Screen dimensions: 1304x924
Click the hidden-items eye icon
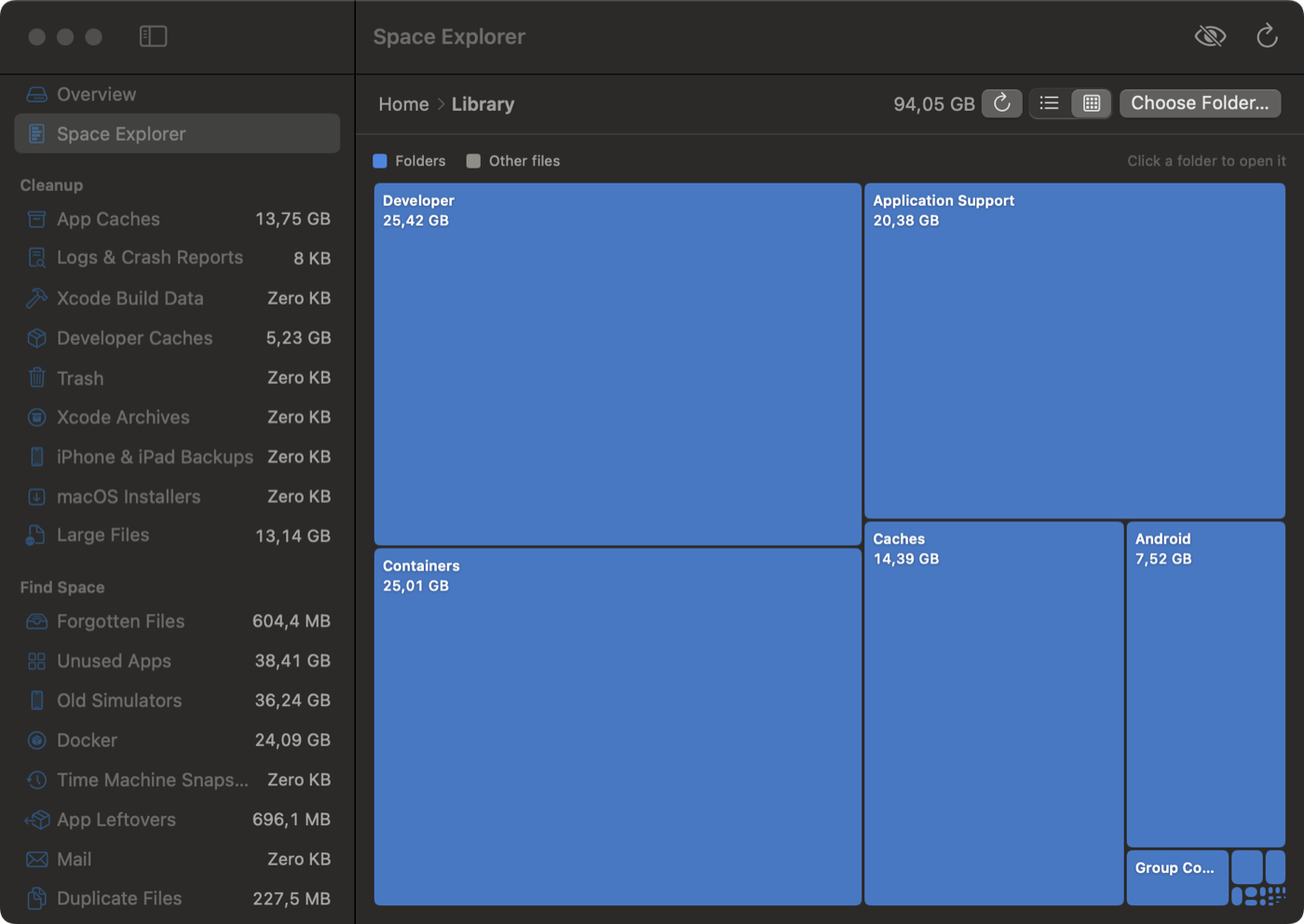click(x=1210, y=36)
